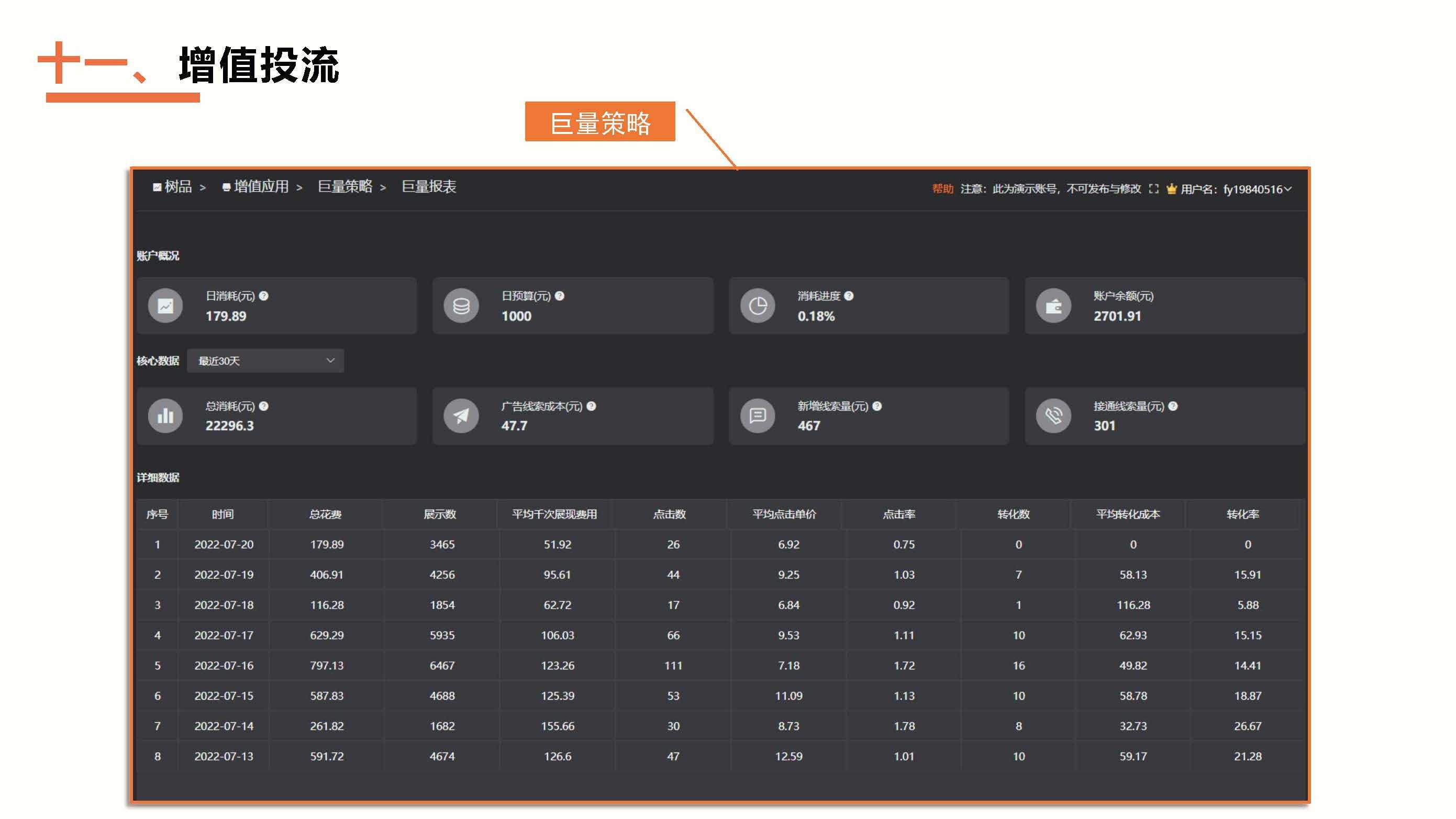Click help tooltip beside 消耗进度

tap(849, 296)
